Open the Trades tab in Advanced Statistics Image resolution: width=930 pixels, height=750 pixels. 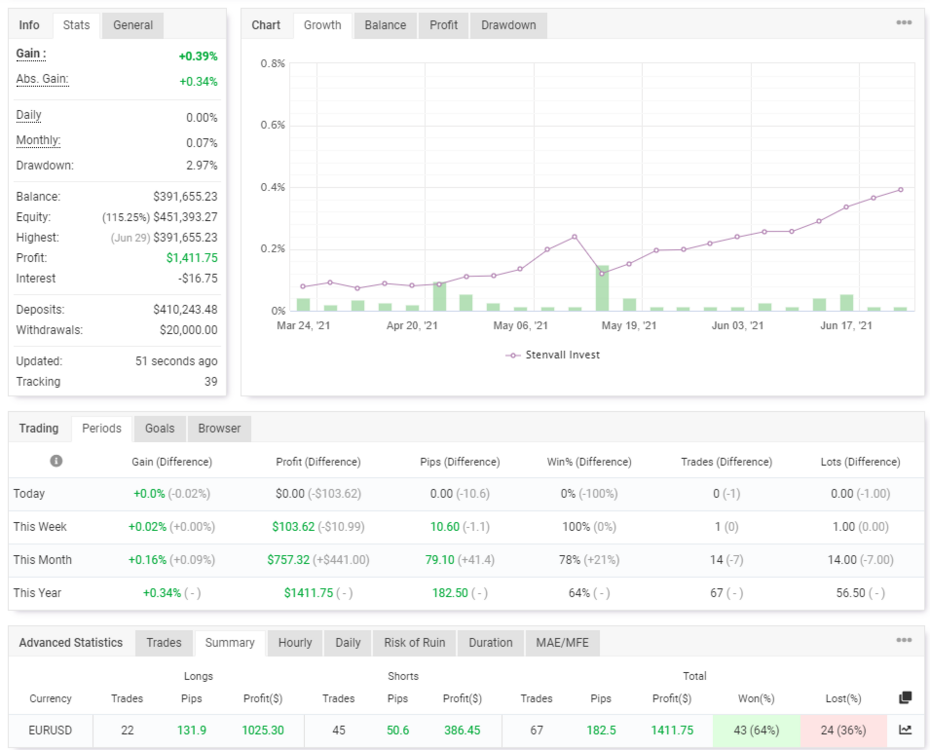[x=164, y=643]
